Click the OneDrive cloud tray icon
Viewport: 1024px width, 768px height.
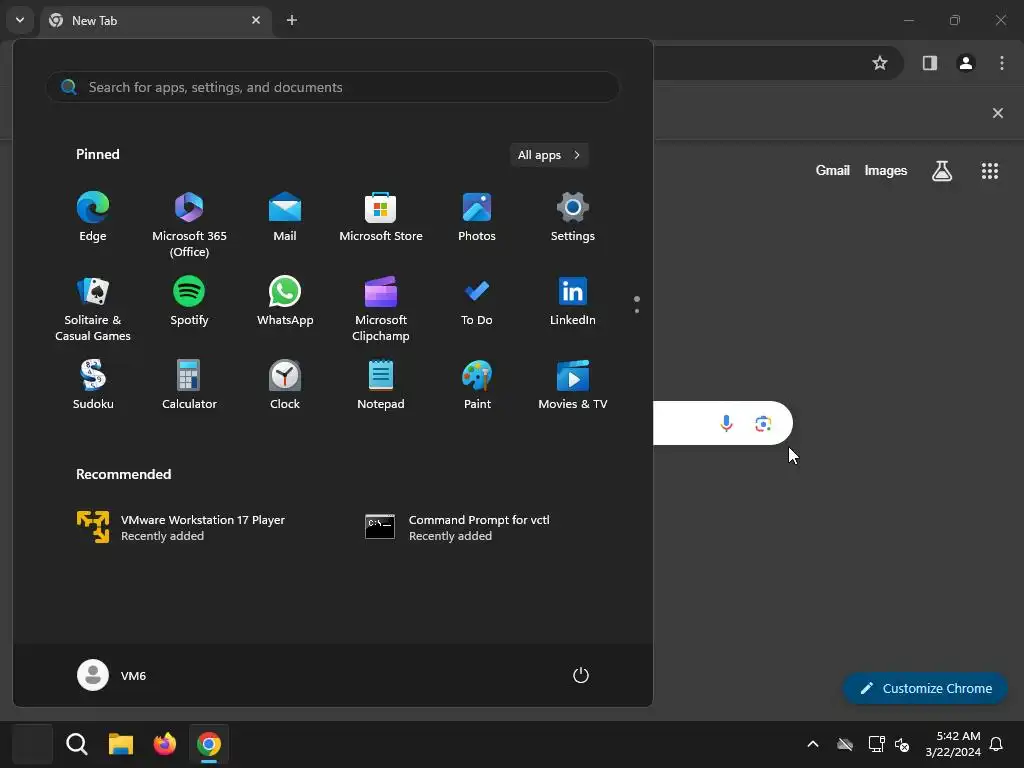pyautogui.click(x=845, y=744)
